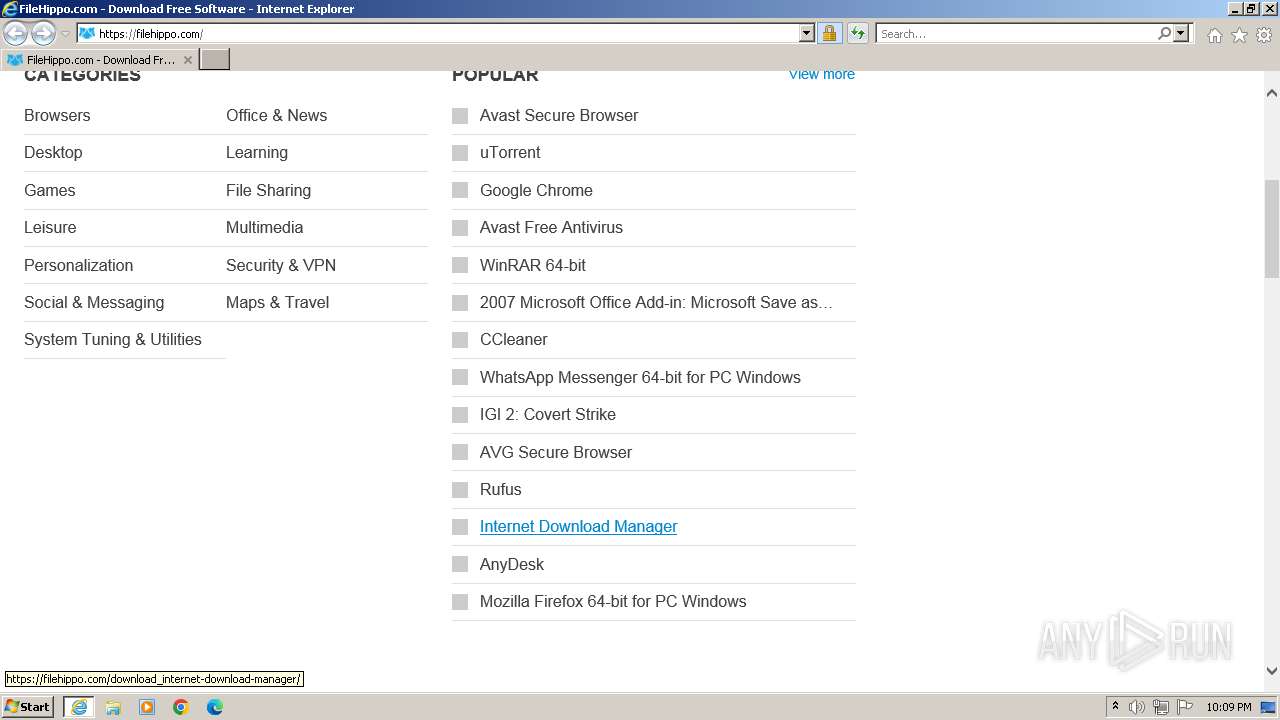
Task: Show hidden tray icons arrow
Action: 1115,706
